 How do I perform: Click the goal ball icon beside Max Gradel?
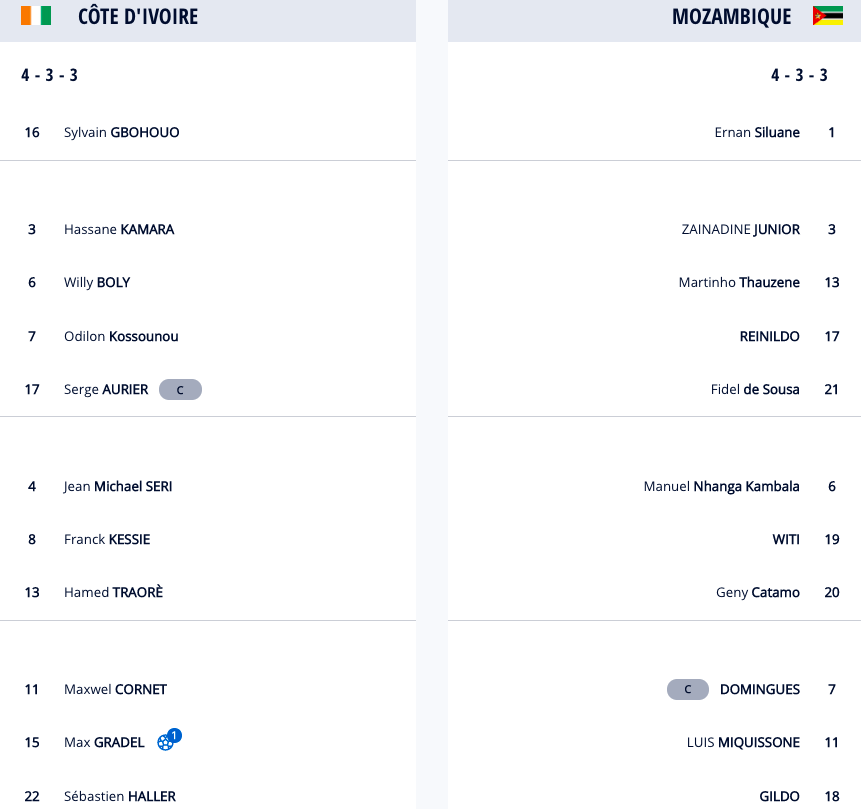(x=167, y=742)
